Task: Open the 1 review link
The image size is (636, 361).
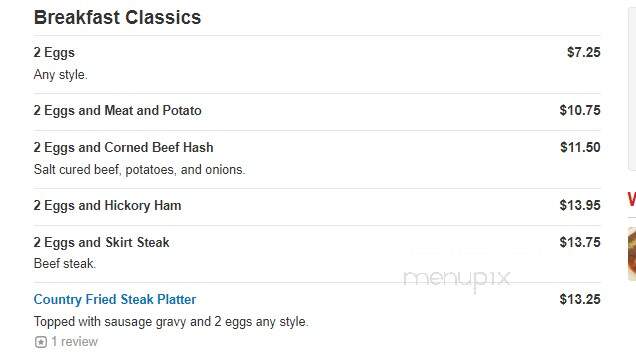Action: (74, 342)
